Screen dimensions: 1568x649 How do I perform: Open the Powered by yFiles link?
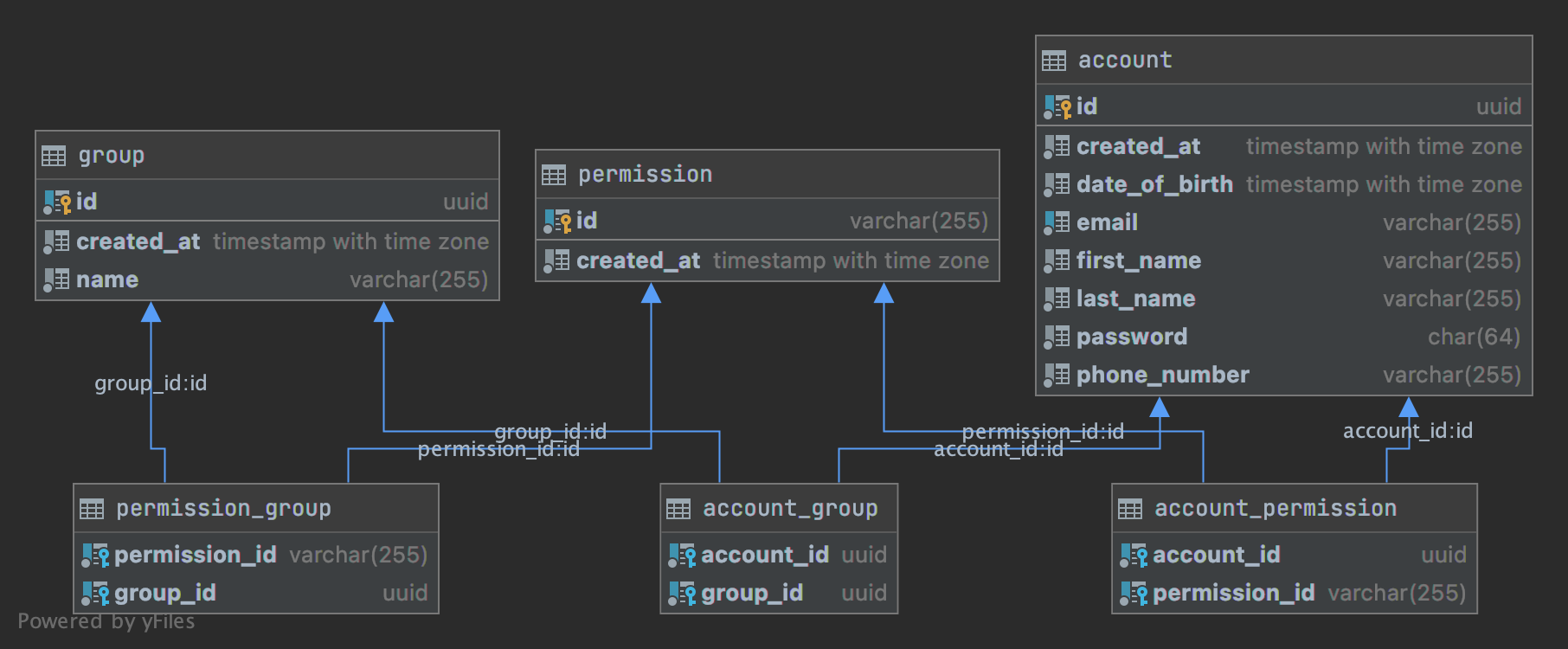pyautogui.click(x=106, y=621)
